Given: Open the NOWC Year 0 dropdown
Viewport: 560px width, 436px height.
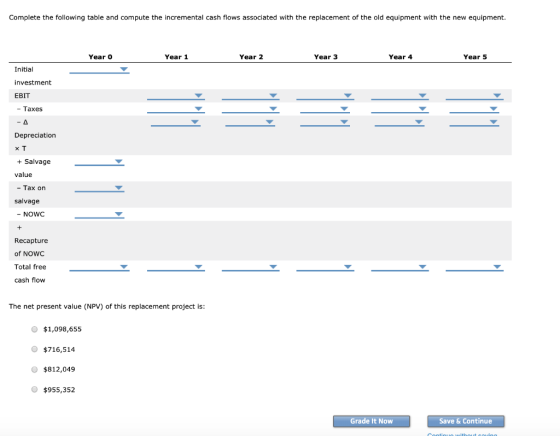Looking at the screenshot, I should 99,214.
